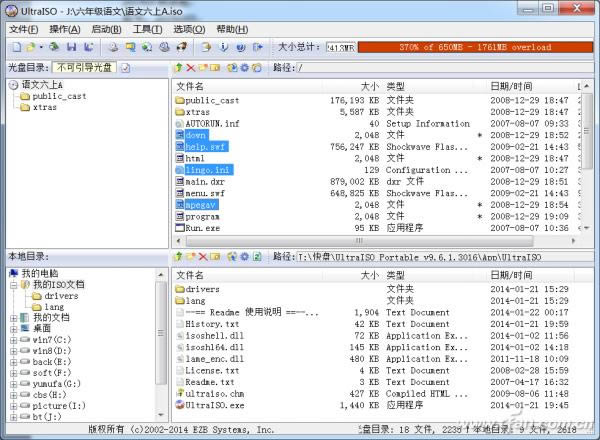Open the 文件(F) menu

pos(24,29)
